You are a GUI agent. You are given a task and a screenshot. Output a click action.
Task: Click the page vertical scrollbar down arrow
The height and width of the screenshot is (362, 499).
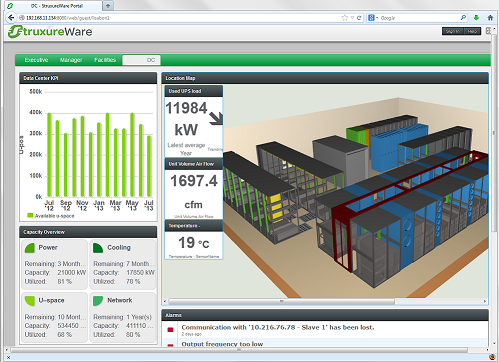pyautogui.click(x=494, y=343)
